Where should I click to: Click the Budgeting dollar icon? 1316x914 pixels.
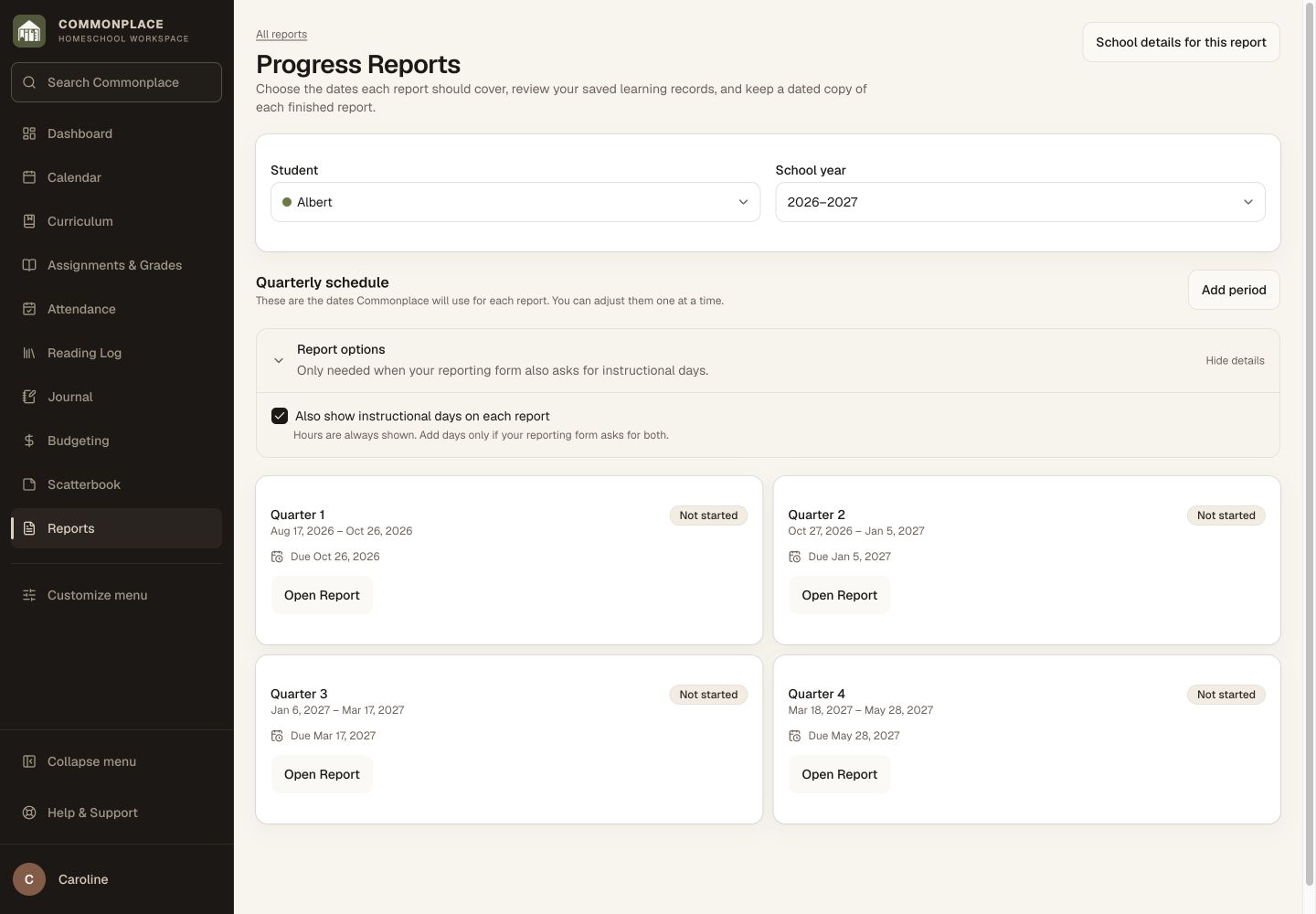coord(29,441)
